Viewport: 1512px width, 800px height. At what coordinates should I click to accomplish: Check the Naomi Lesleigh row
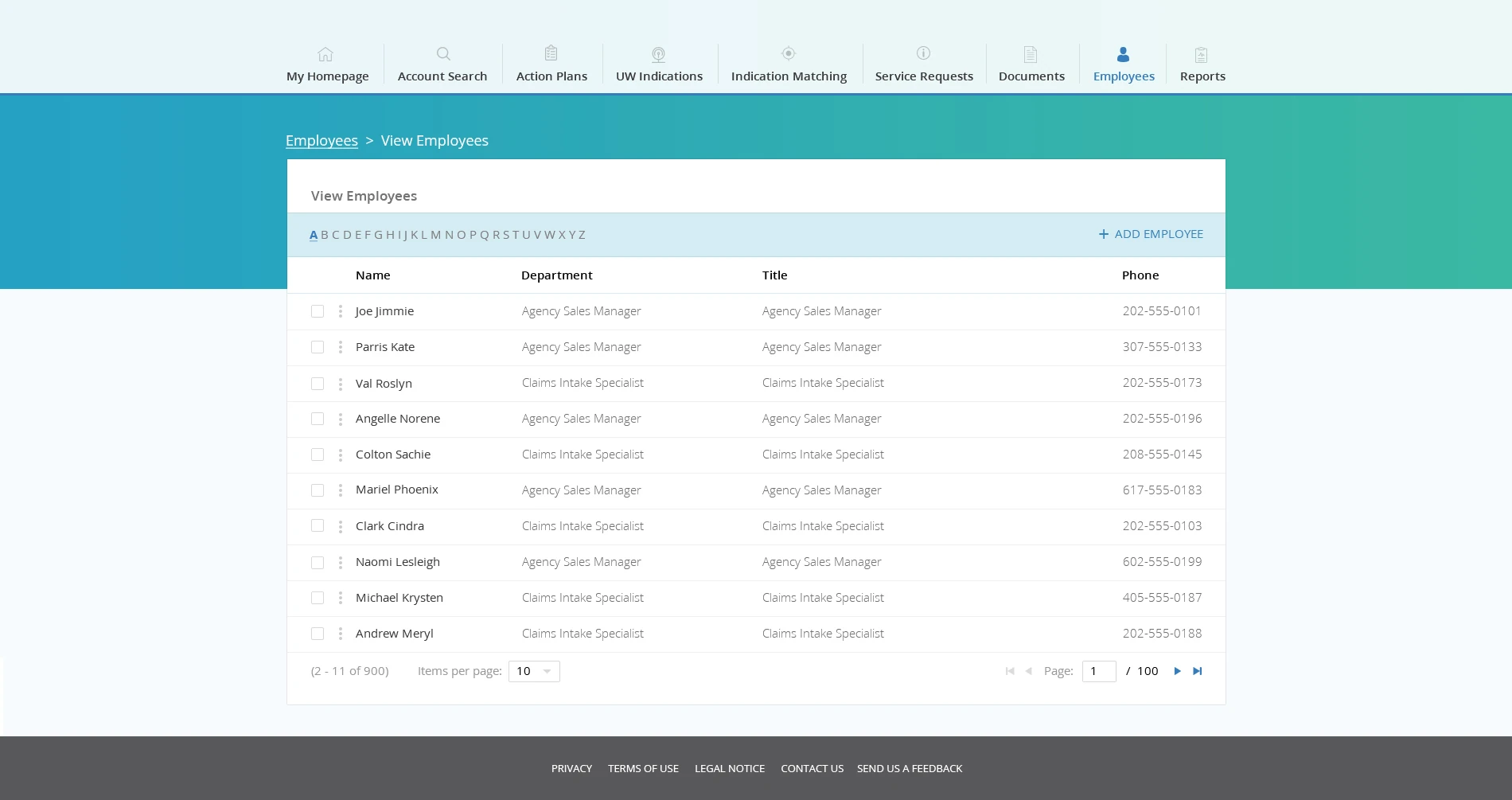pos(318,563)
